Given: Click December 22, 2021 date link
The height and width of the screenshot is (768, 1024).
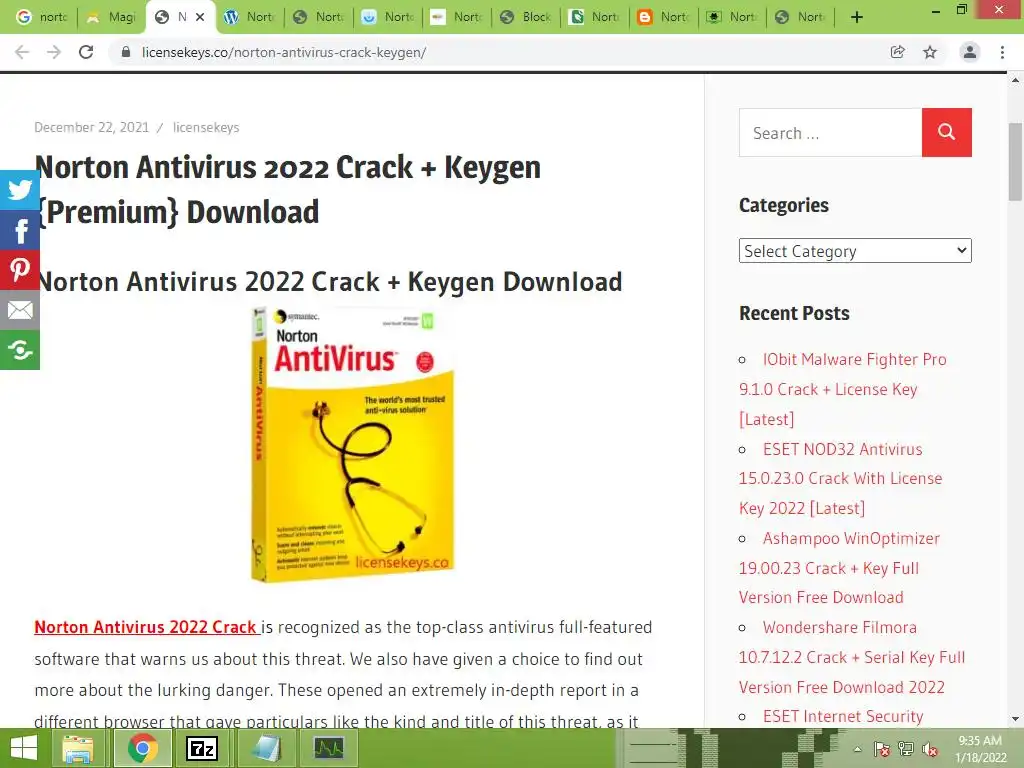Looking at the screenshot, I should [x=91, y=127].
